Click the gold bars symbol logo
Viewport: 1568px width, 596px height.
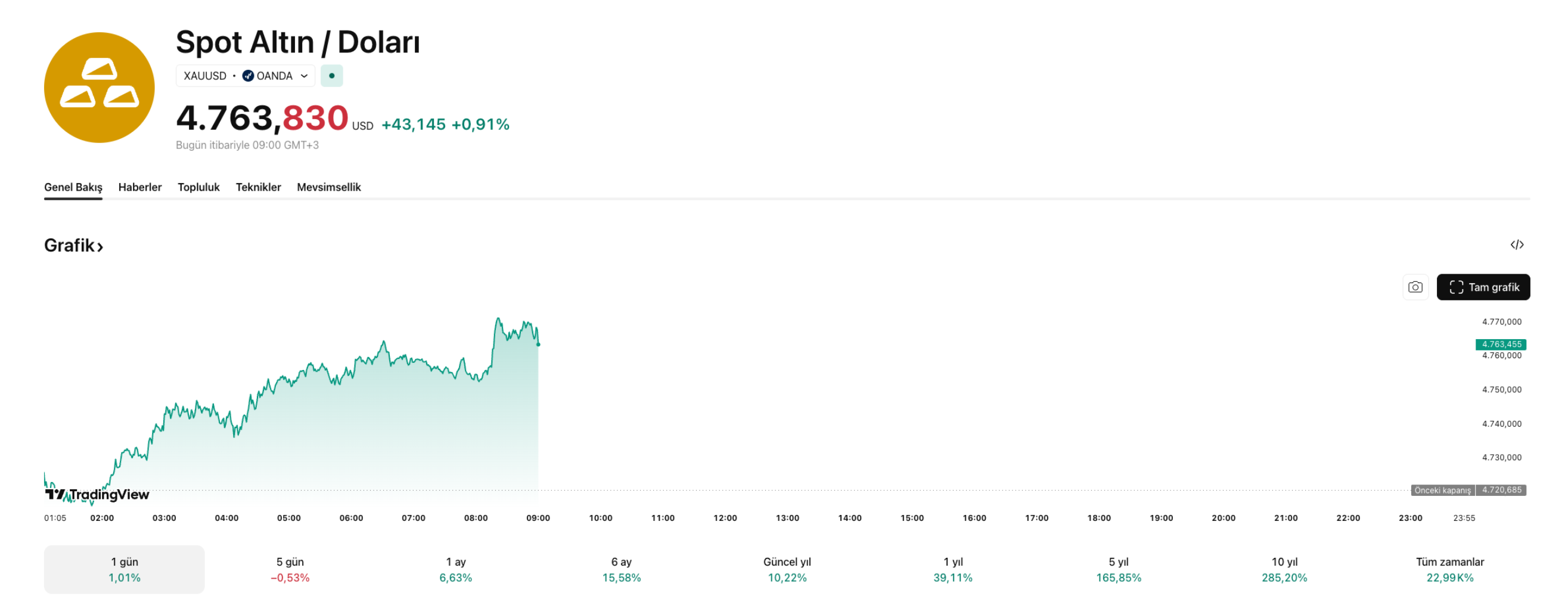coord(99,88)
